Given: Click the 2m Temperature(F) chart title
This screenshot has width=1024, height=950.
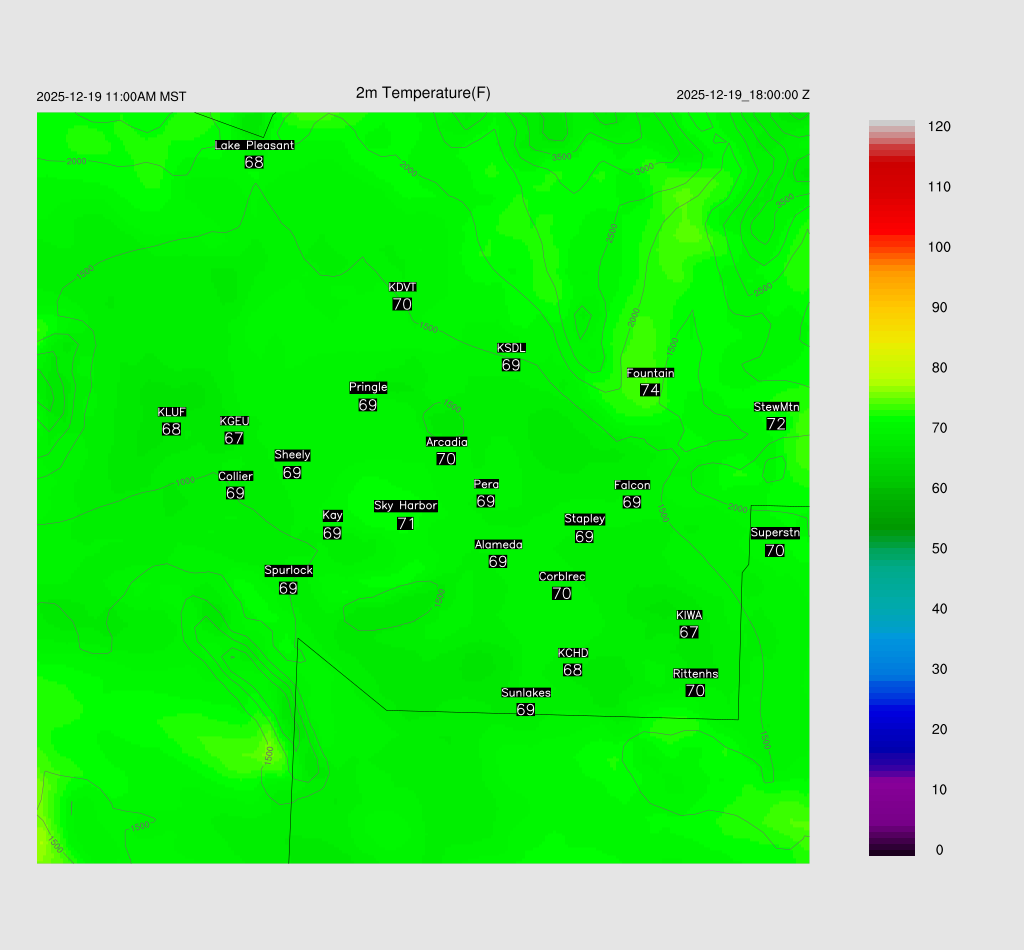Looking at the screenshot, I should tap(423, 94).
